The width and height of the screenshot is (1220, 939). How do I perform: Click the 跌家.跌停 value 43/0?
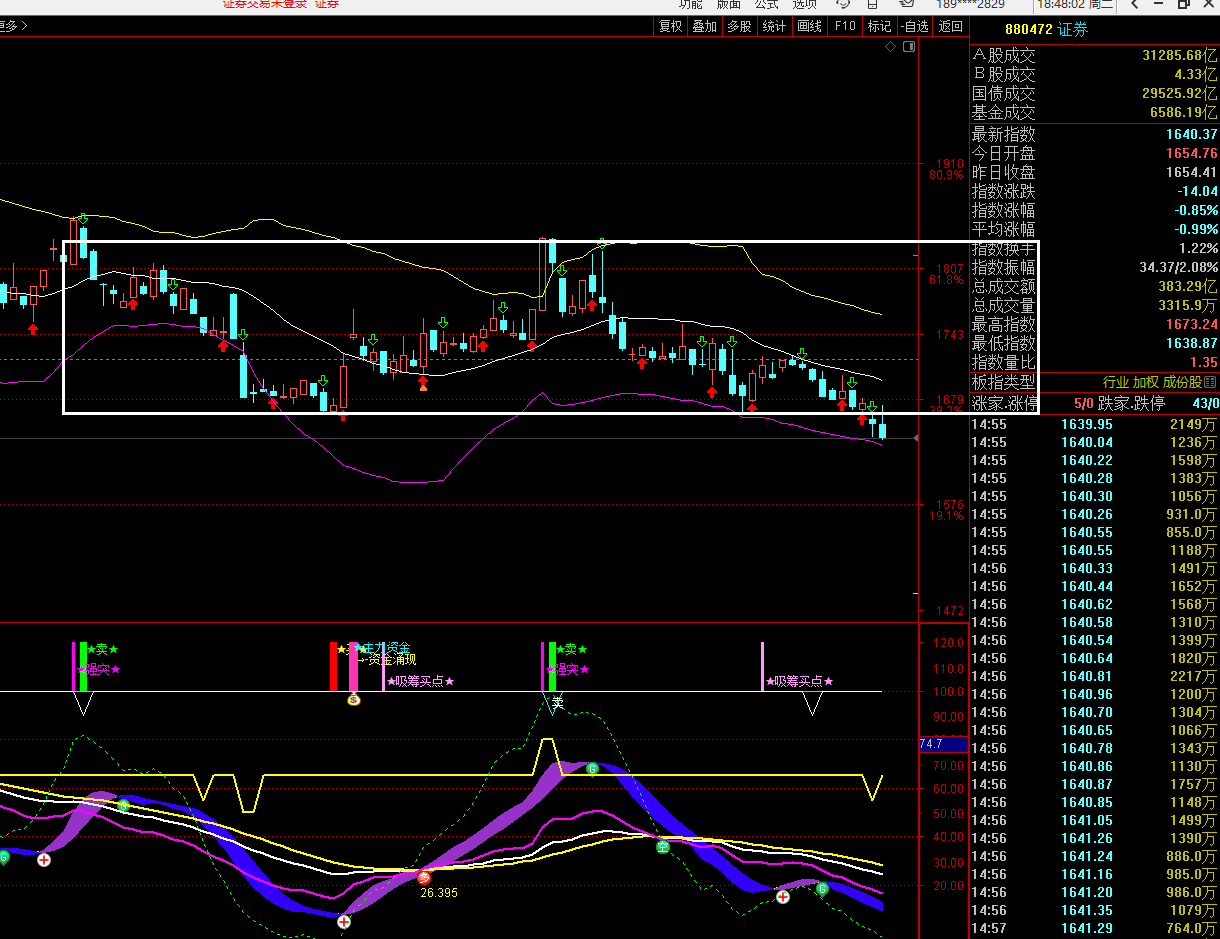click(x=1207, y=404)
